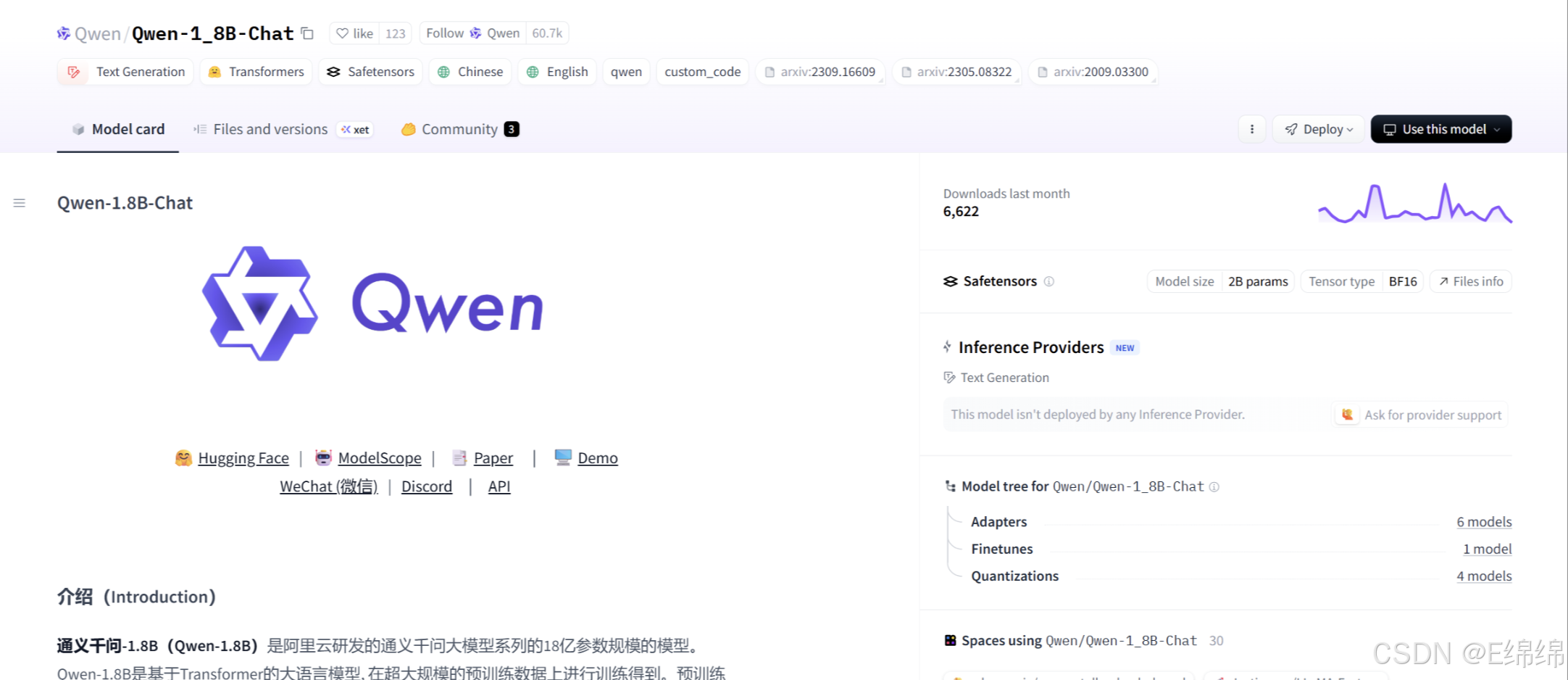Screen dimensions: 1568x680
Task: Click the 介绍 (Introduction) heading
Action: (x=136, y=597)
